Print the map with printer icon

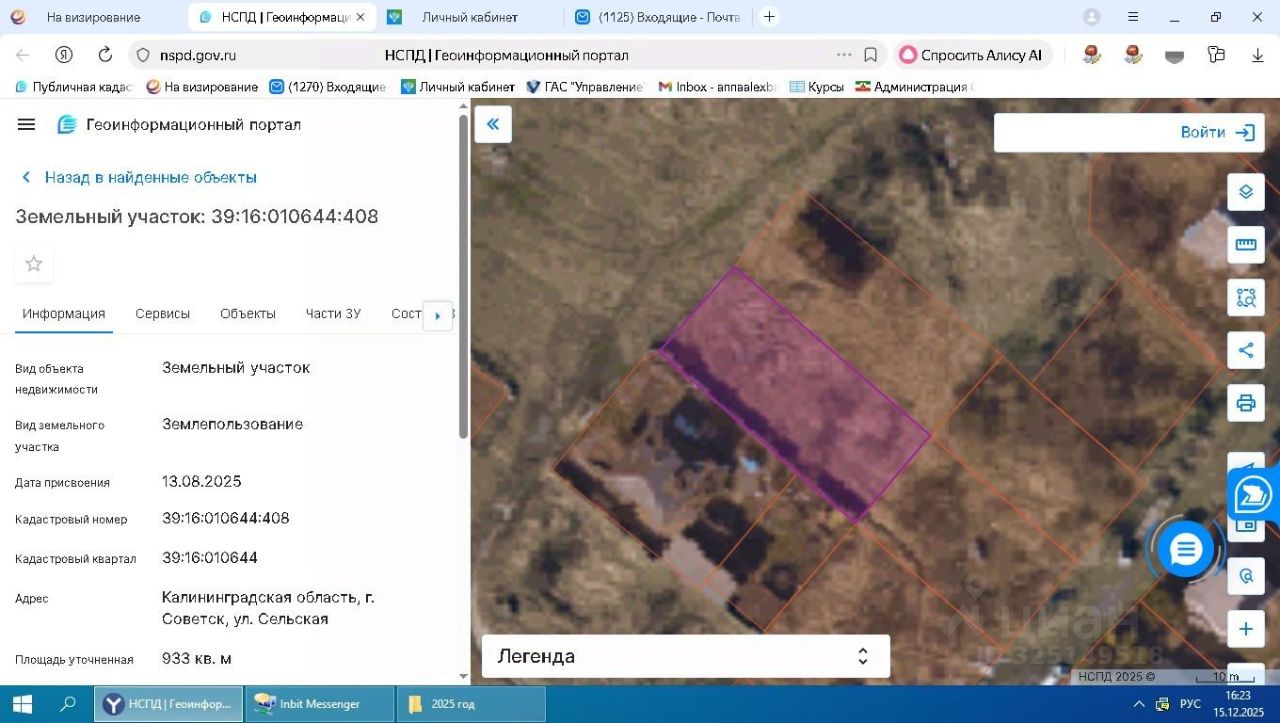[x=1246, y=403]
